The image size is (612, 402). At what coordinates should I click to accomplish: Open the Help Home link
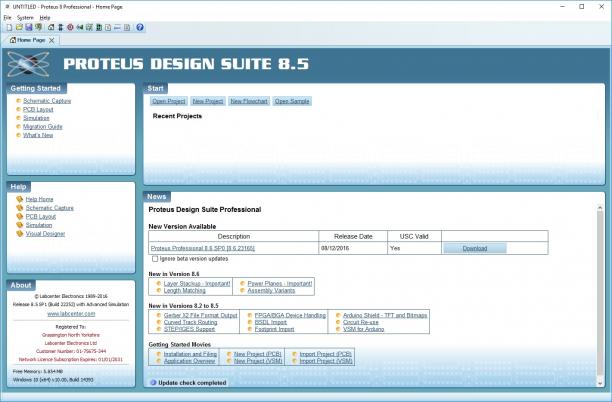click(x=39, y=199)
